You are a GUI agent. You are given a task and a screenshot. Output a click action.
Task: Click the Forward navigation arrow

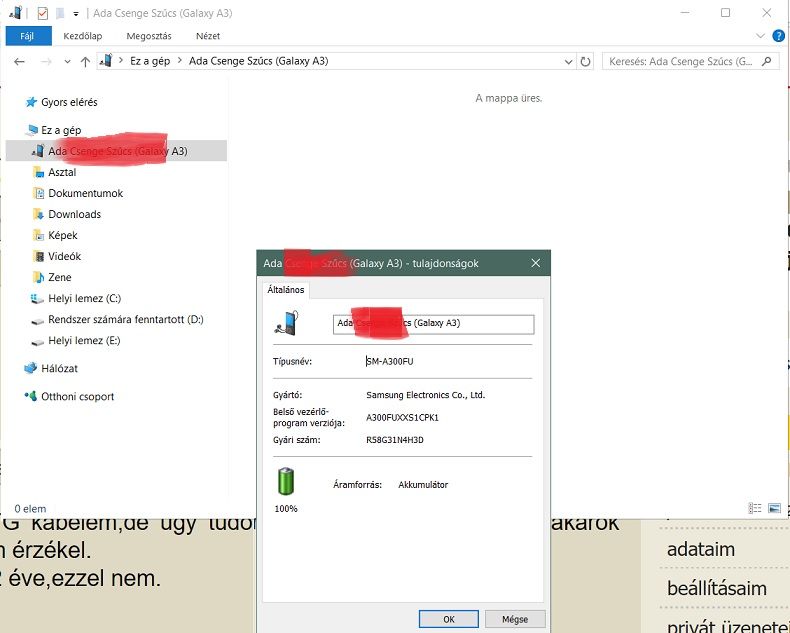pyautogui.click(x=46, y=61)
